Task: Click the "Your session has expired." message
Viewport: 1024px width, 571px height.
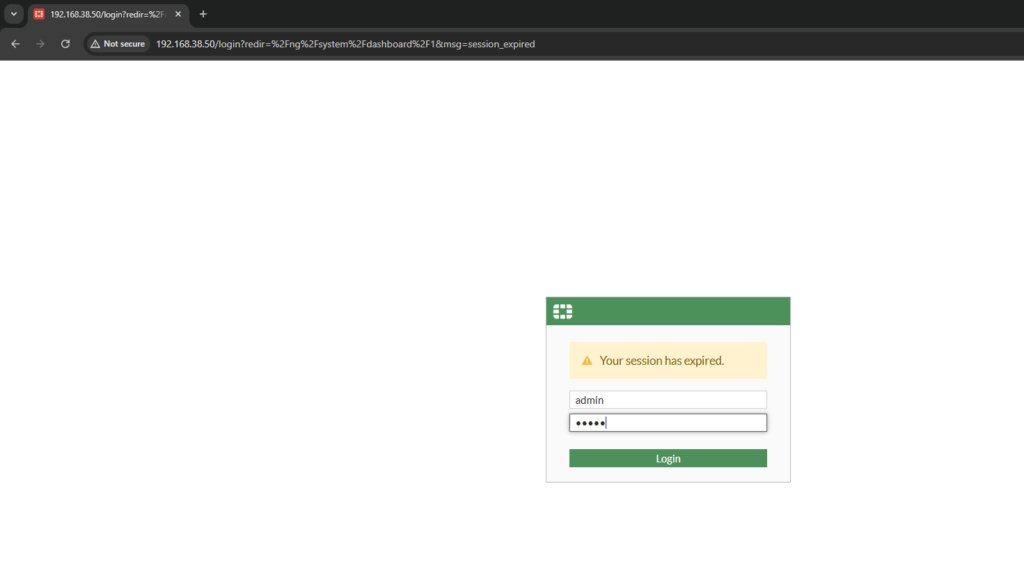Action: 662,361
